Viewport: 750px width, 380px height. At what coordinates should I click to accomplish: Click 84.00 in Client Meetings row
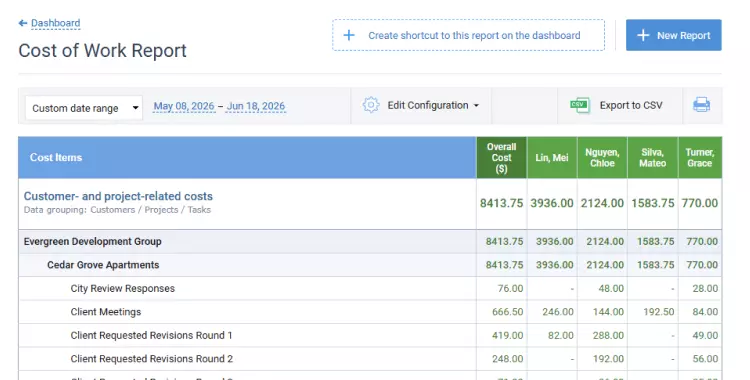click(705, 312)
